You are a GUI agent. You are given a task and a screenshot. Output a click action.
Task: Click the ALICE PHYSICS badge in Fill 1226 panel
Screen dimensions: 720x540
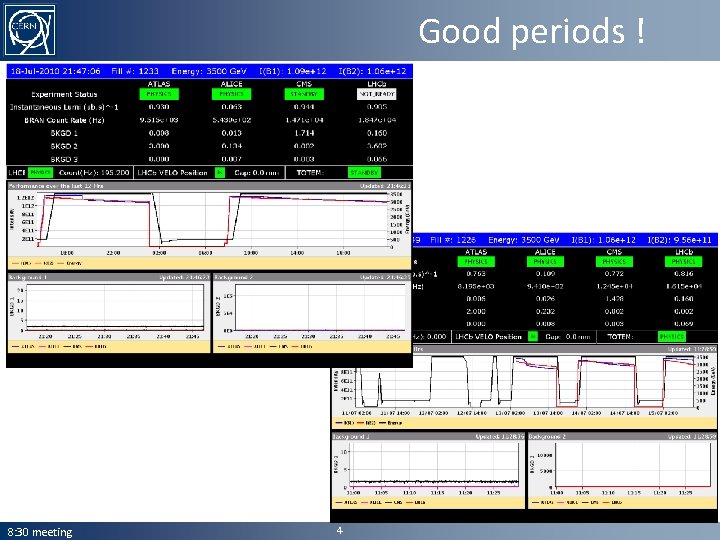coord(545,262)
